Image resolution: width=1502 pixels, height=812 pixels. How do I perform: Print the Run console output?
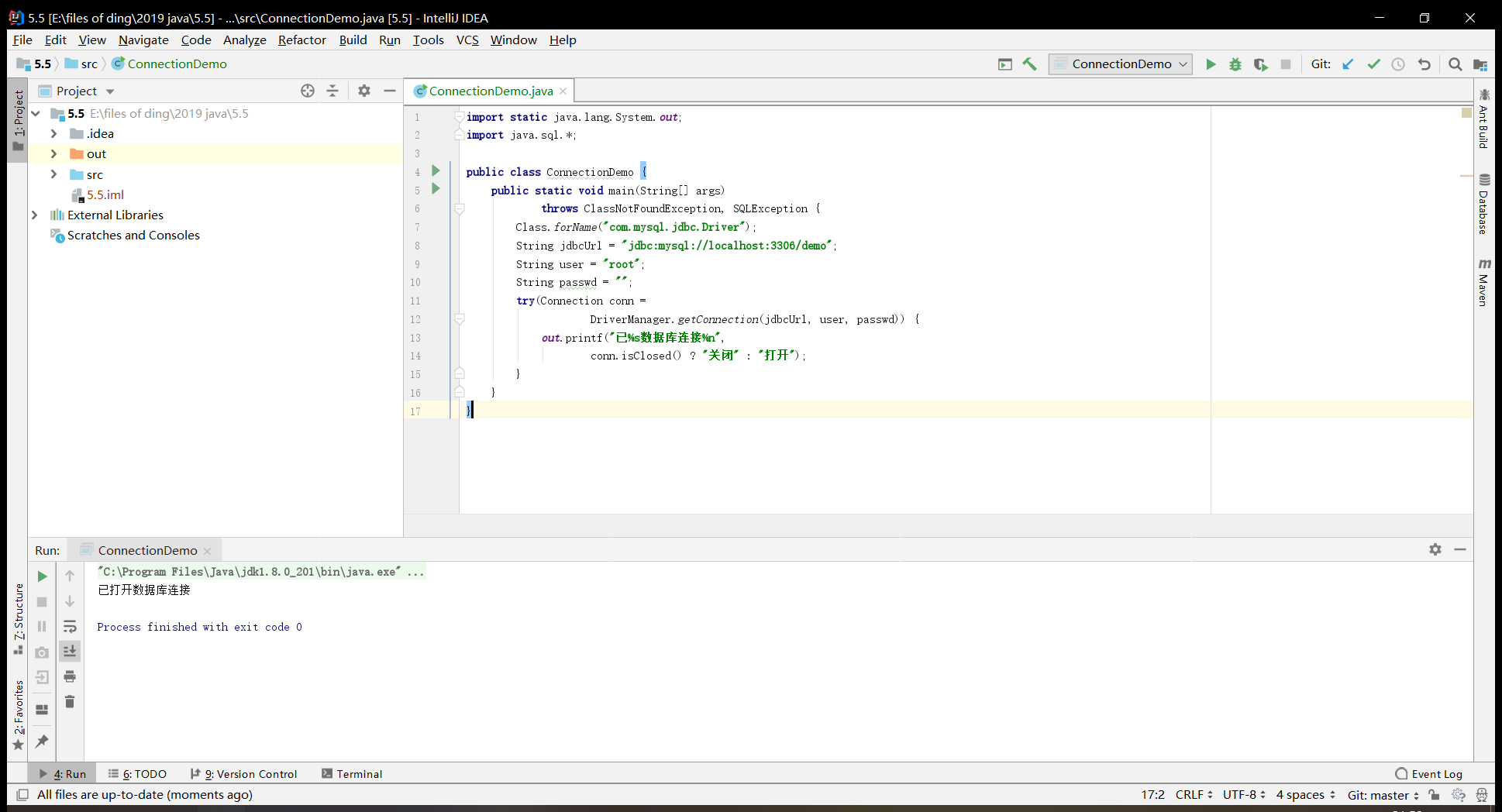click(x=70, y=676)
